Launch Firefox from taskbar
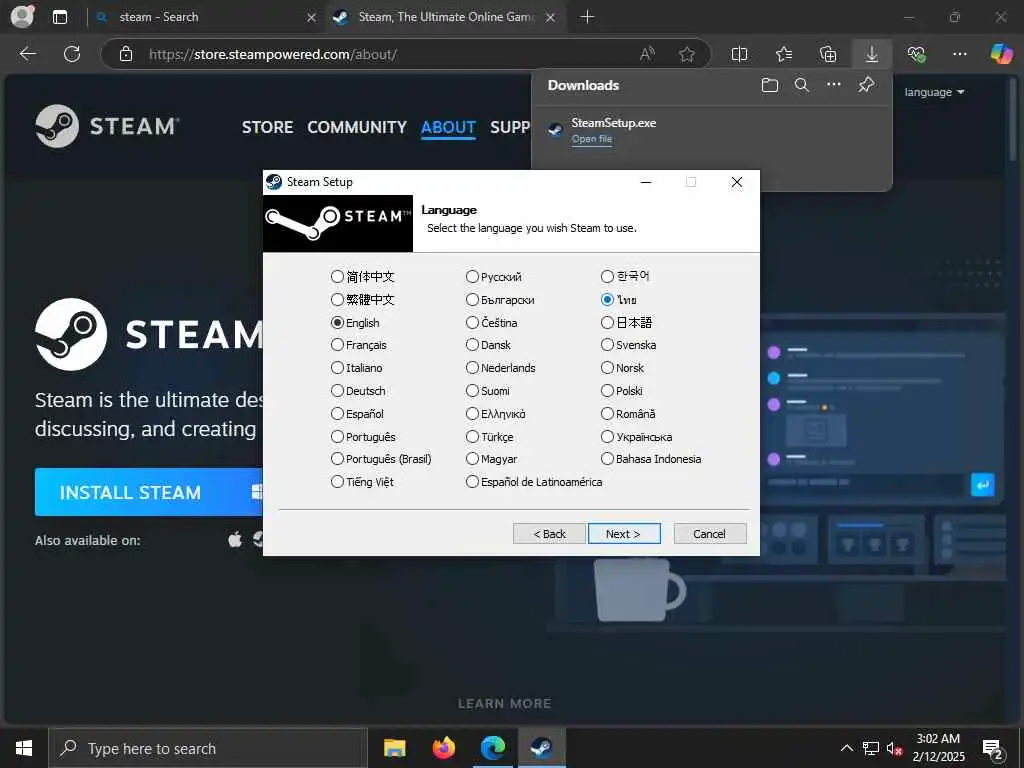This screenshot has height=768, width=1024. point(443,748)
